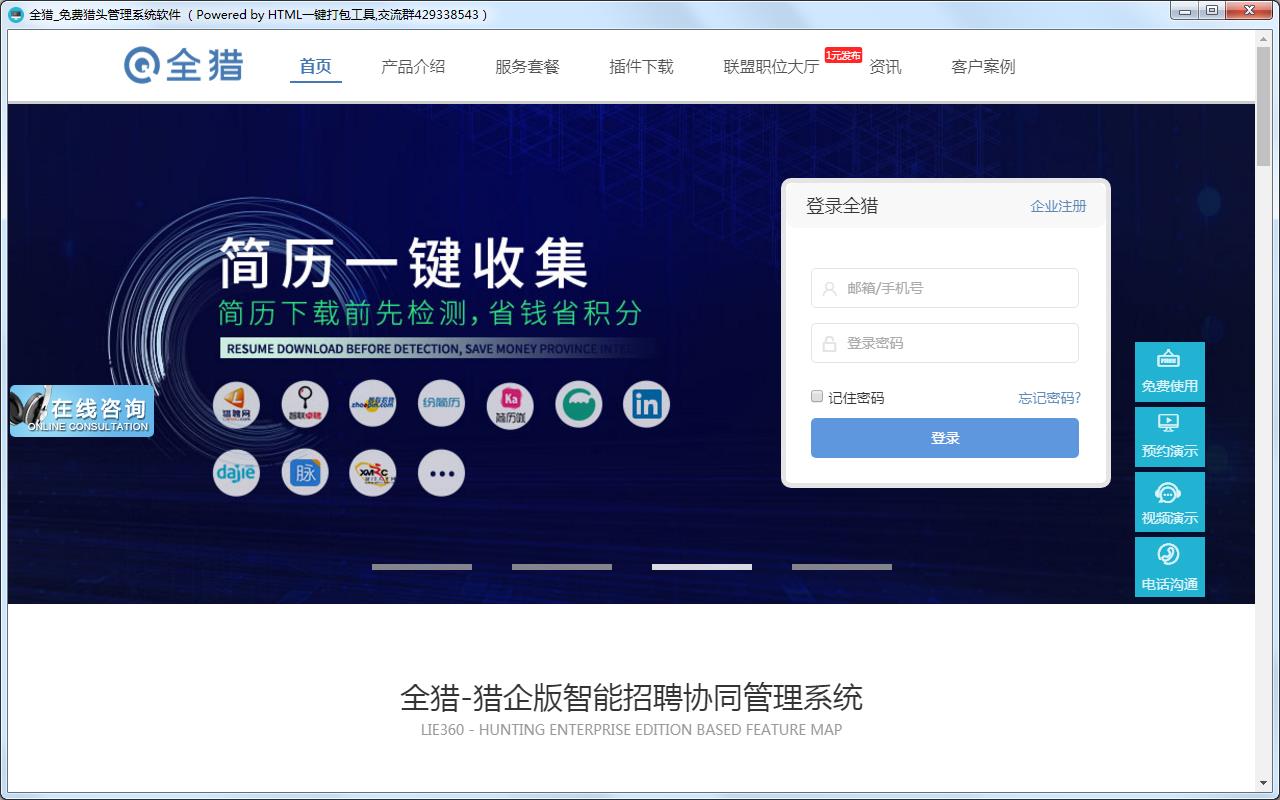Jump to the second banner slide indicator
Viewport: 1280px width, 800px height.
click(x=562, y=567)
